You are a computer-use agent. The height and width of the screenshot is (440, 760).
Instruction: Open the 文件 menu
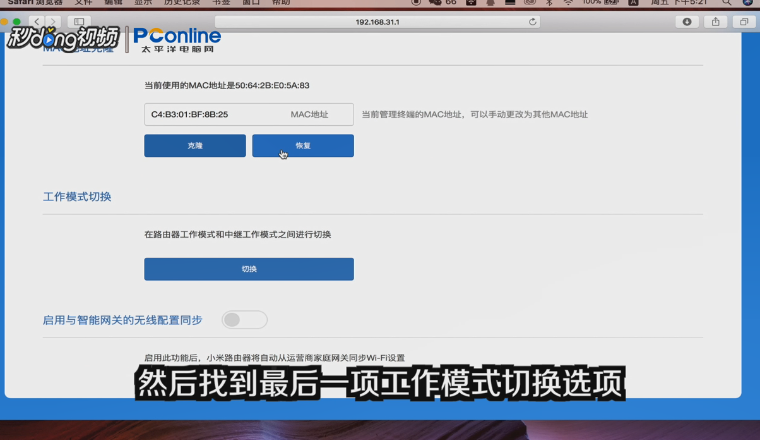(x=83, y=2)
